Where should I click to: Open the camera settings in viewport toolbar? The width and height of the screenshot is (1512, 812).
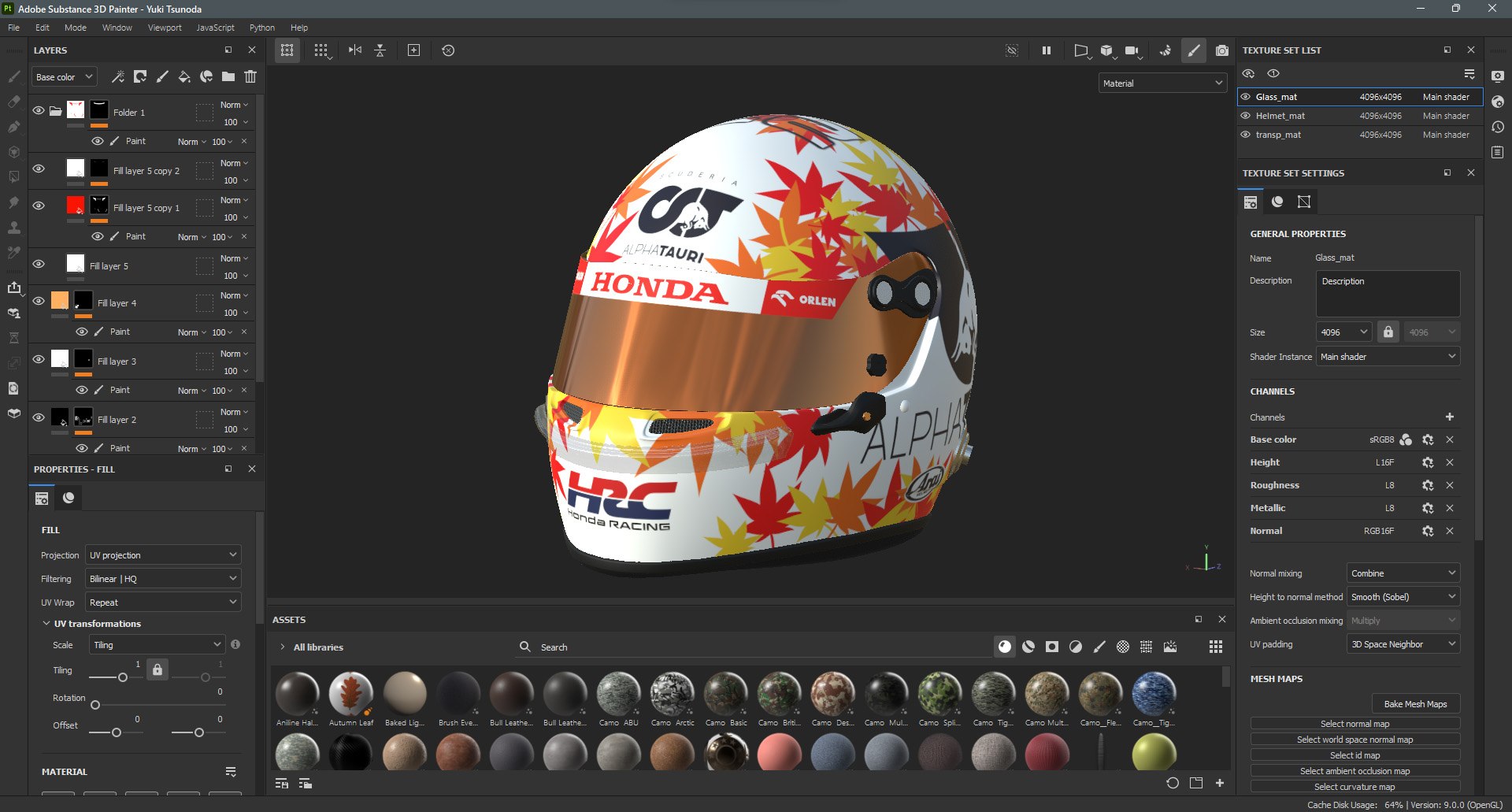[1133, 50]
